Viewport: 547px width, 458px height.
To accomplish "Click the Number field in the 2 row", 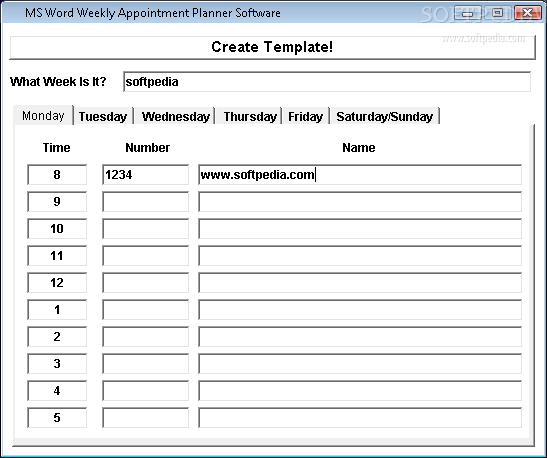I will [x=145, y=337].
